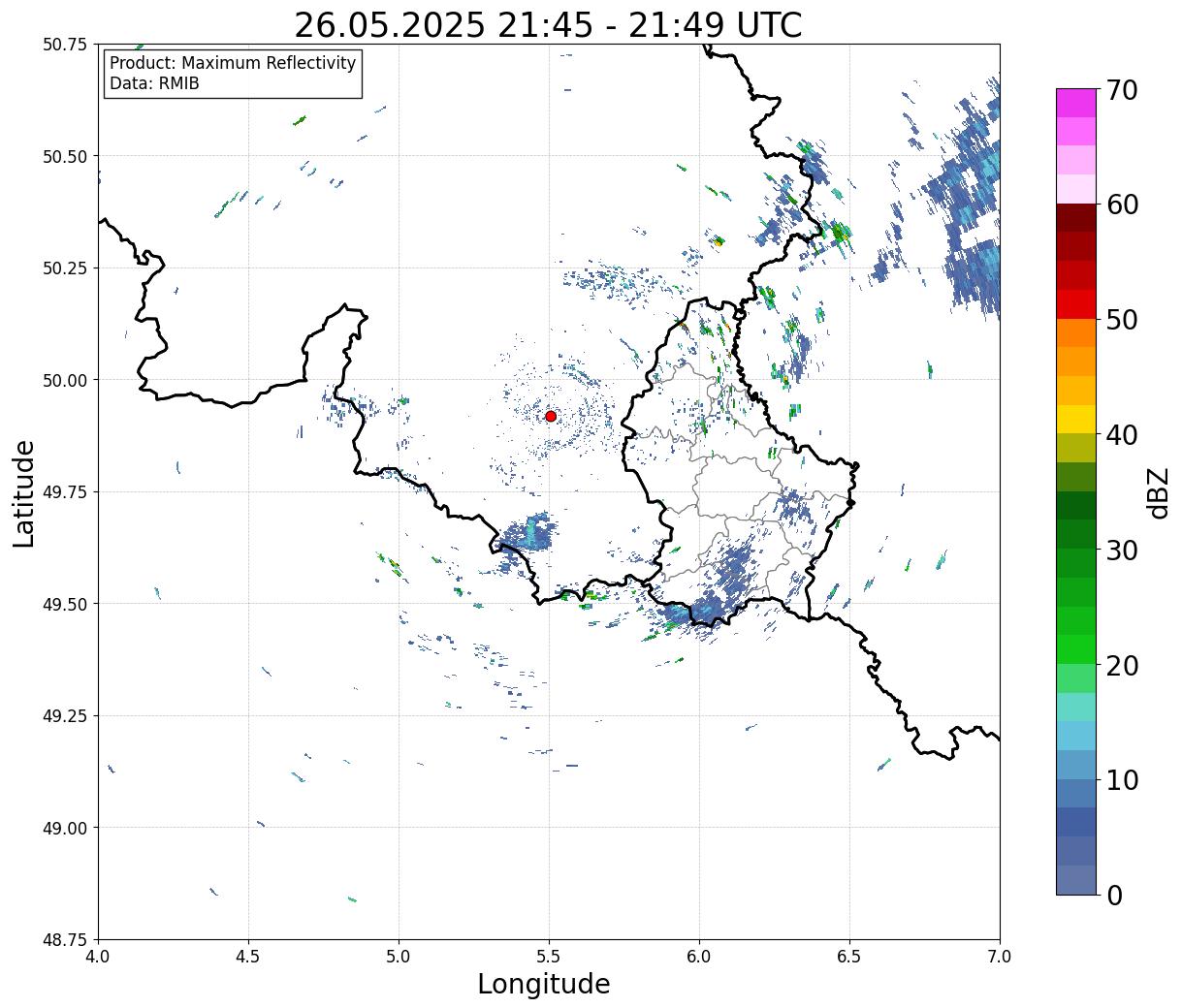Image resolution: width=1182 pixels, height=1008 pixels.
Task: Click the colorbar tick label 10
Action: [1123, 780]
